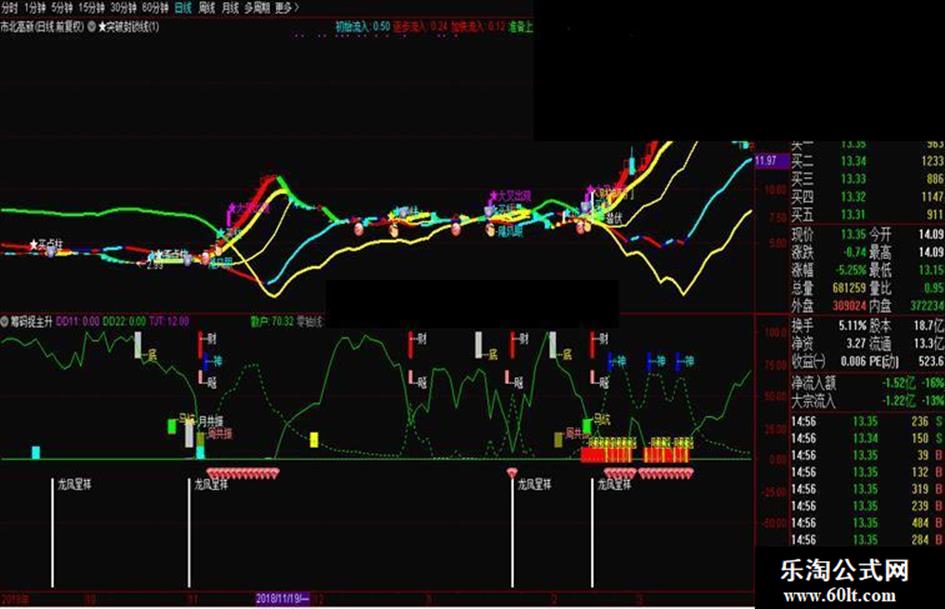945x609 pixels.
Task: Click the 大宗流入 row label
Action: click(814, 400)
